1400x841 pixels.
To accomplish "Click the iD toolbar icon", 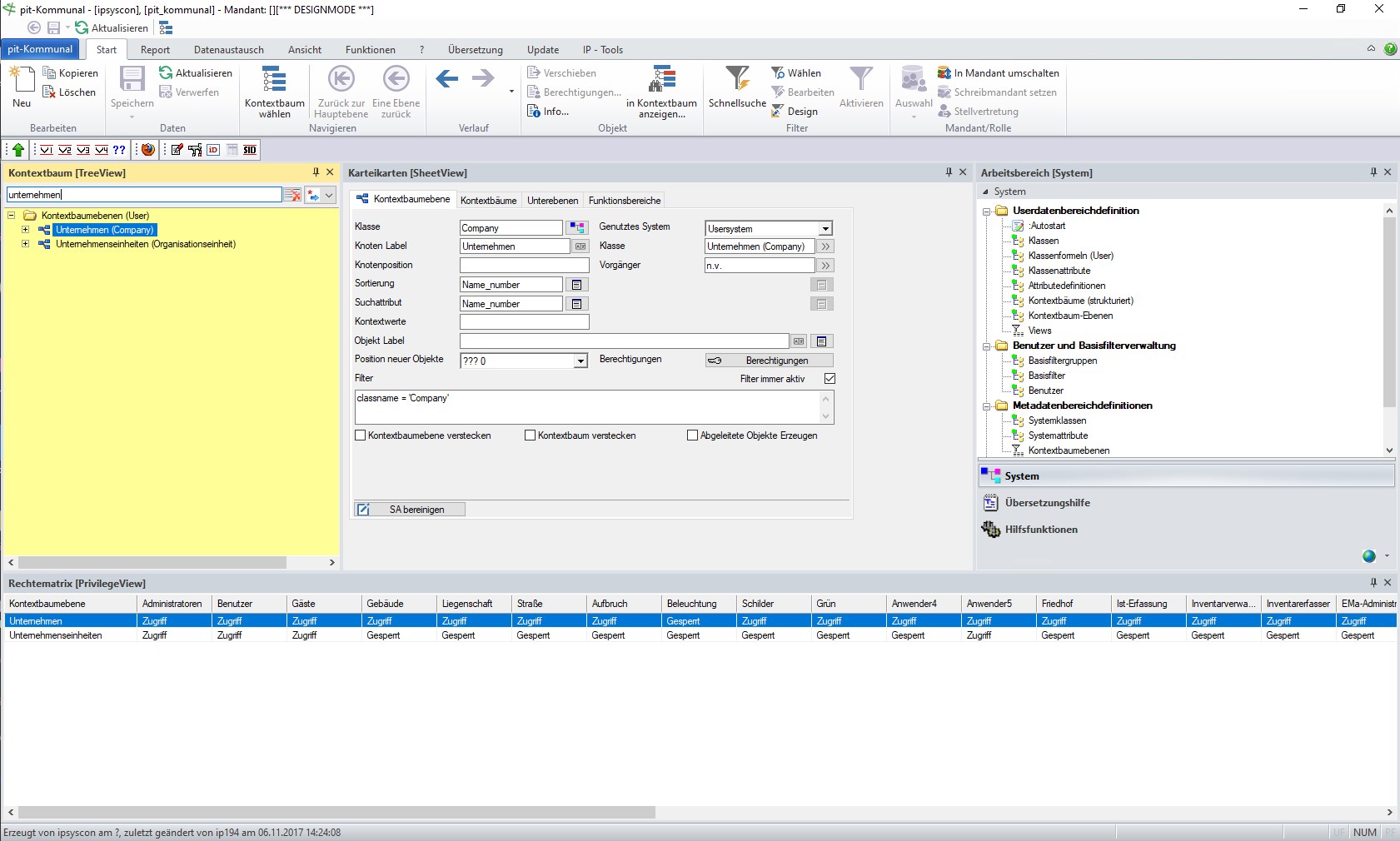I will click(x=212, y=151).
